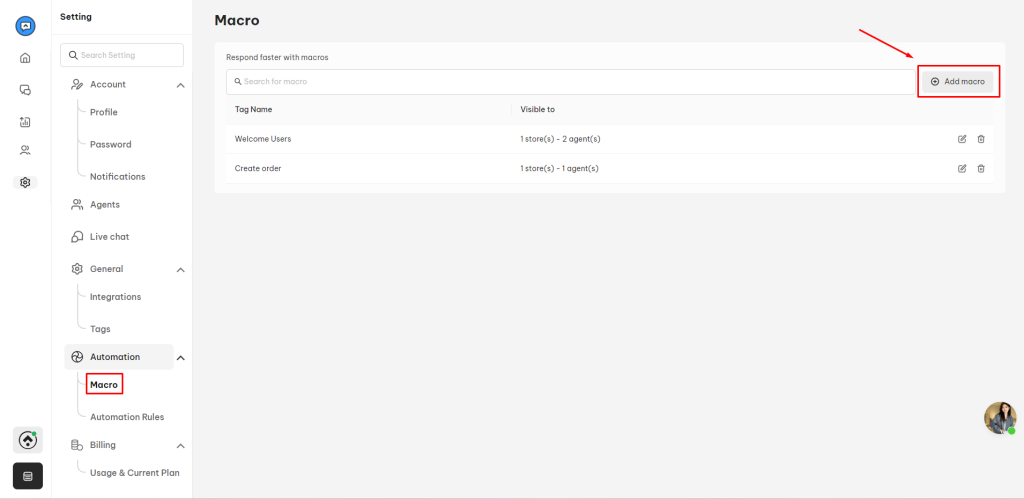Image resolution: width=1024 pixels, height=499 pixels.
Task: Open the support avatar chat bubble
Action: click(x=1000, y=418)
